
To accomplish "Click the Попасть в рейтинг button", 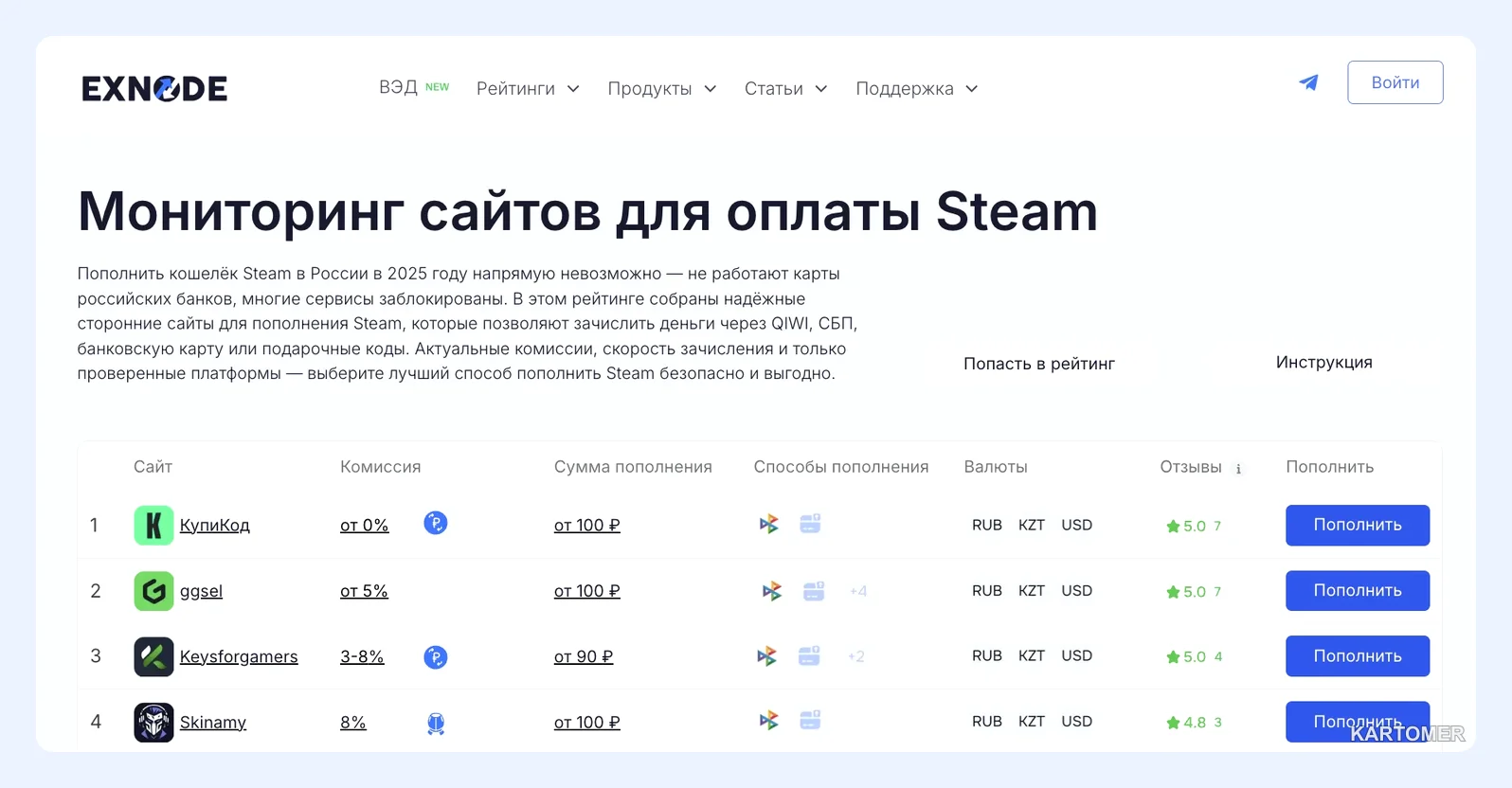I will (1039, 364).
